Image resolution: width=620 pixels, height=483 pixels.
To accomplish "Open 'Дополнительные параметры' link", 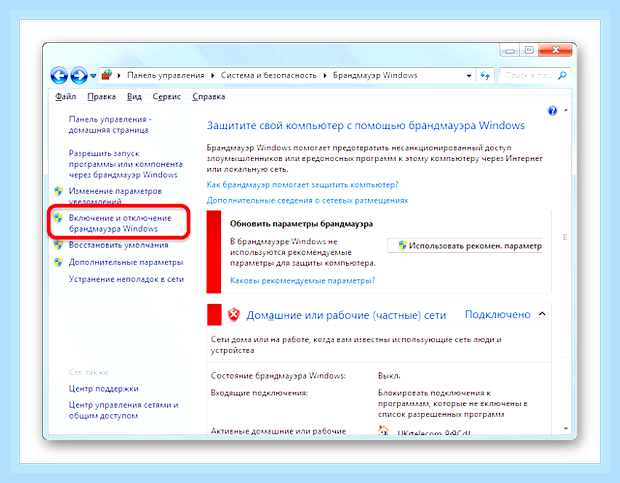I will (x=126, y=262).
